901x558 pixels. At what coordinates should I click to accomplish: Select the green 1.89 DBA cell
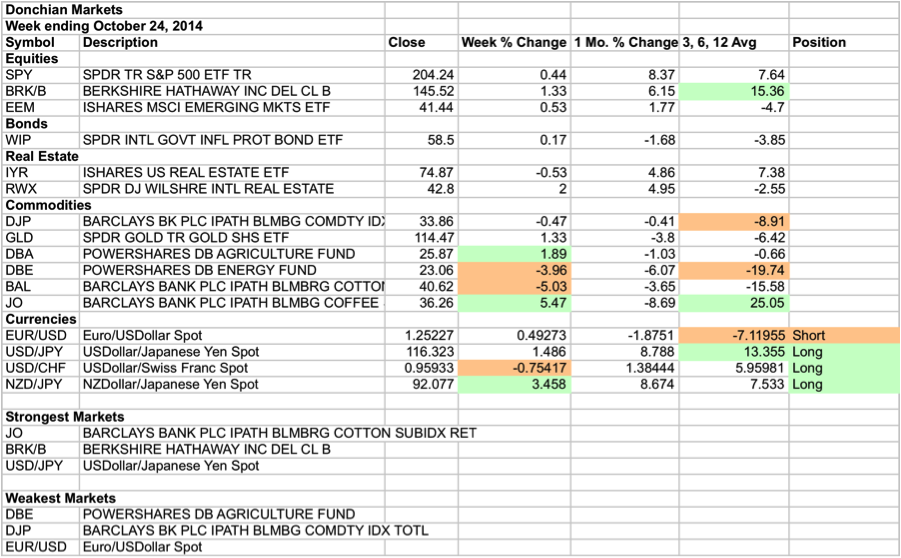click(x=514, y=254)
